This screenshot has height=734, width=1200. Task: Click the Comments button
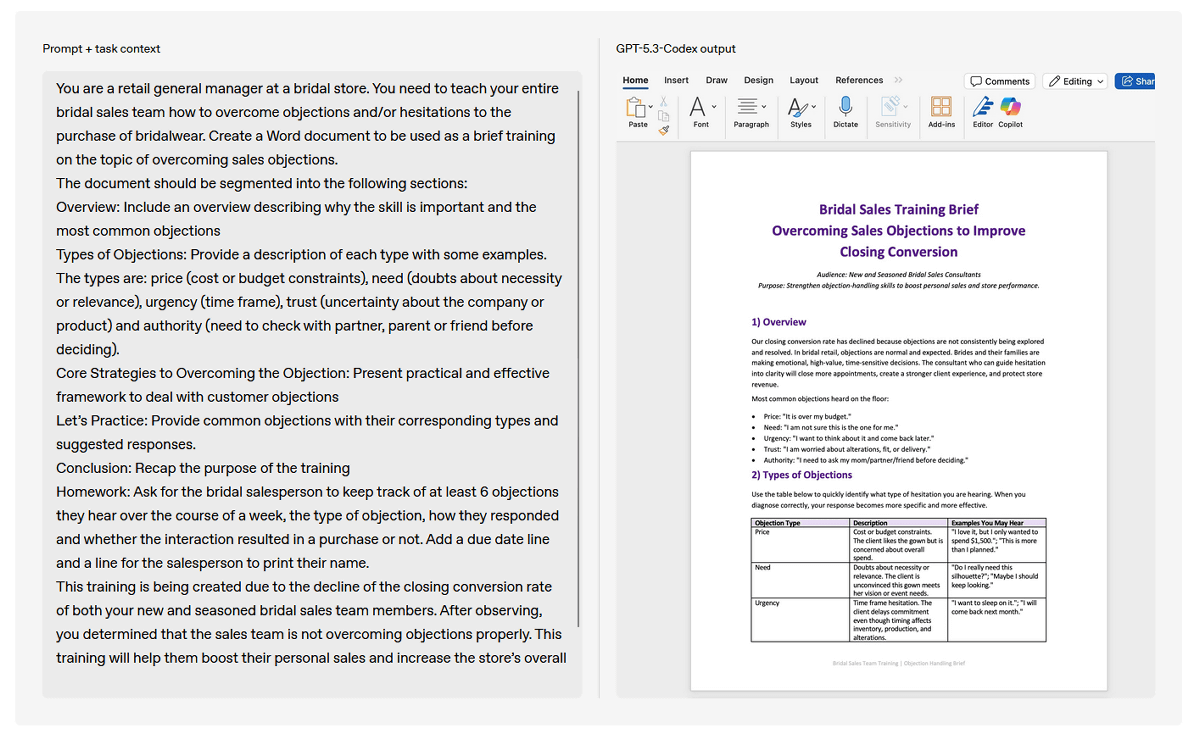coord(999,81)
